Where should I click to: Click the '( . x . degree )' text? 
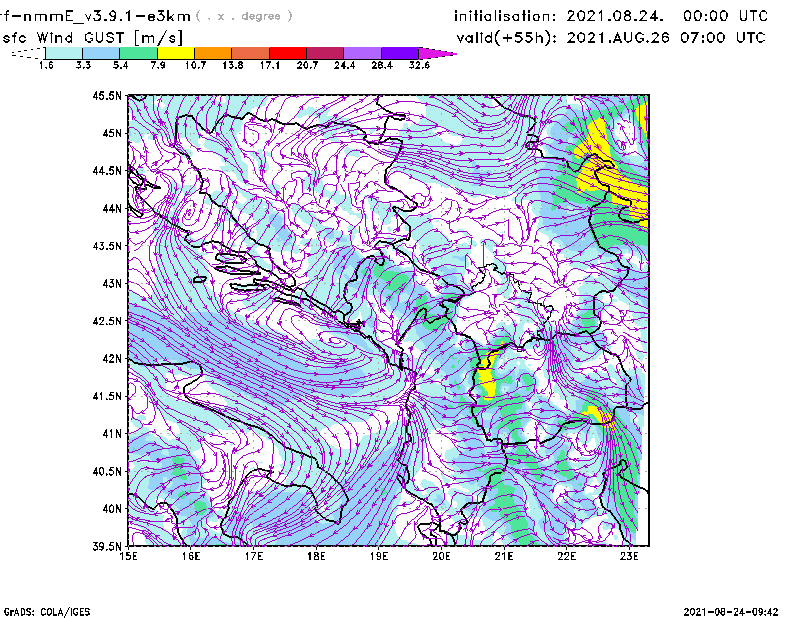coord(244,16)
